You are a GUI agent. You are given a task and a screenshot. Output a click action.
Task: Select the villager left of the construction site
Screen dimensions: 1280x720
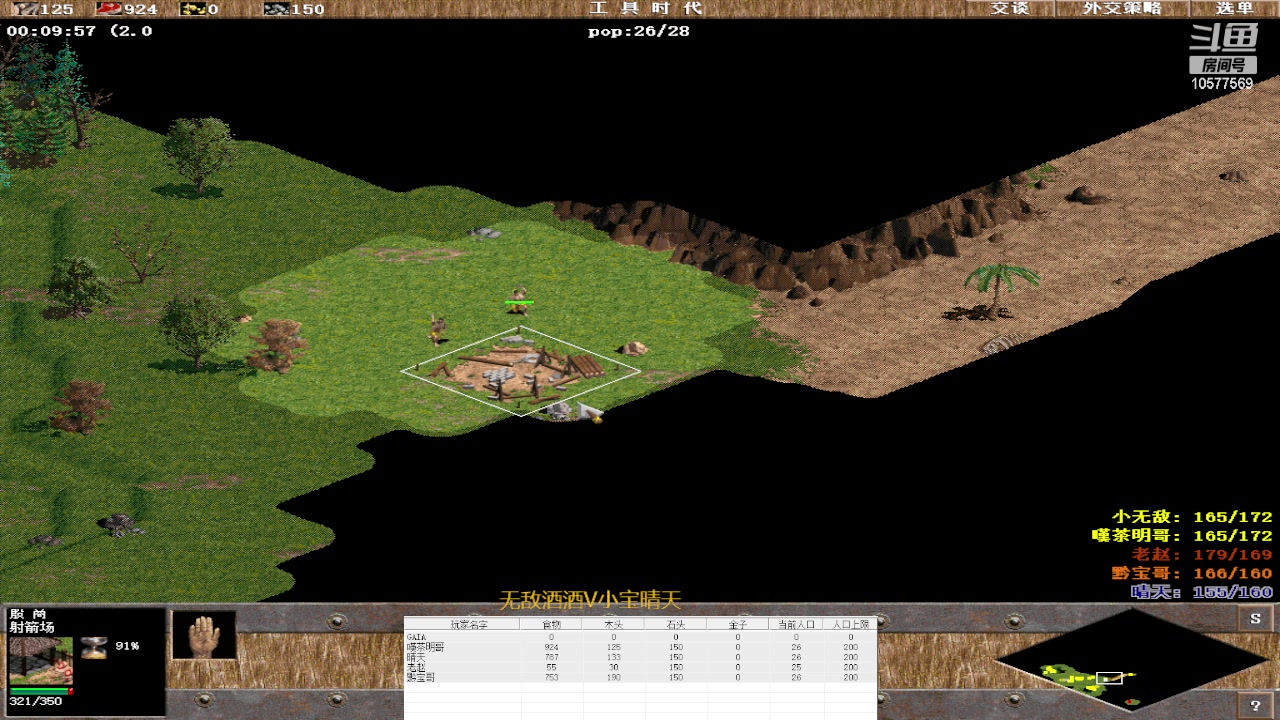coord(436,328)
